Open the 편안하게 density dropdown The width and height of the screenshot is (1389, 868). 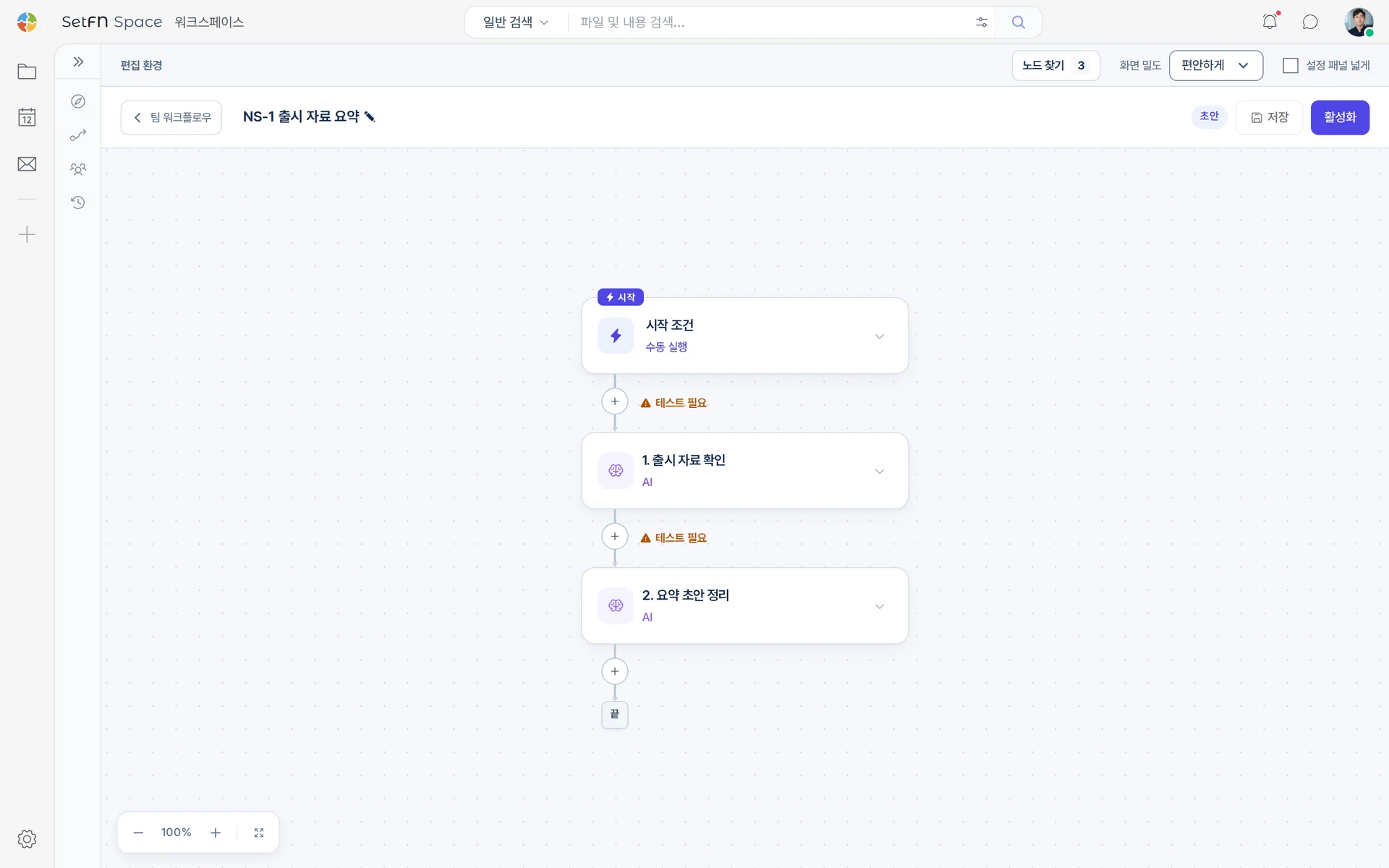(x=1215, y=65)
